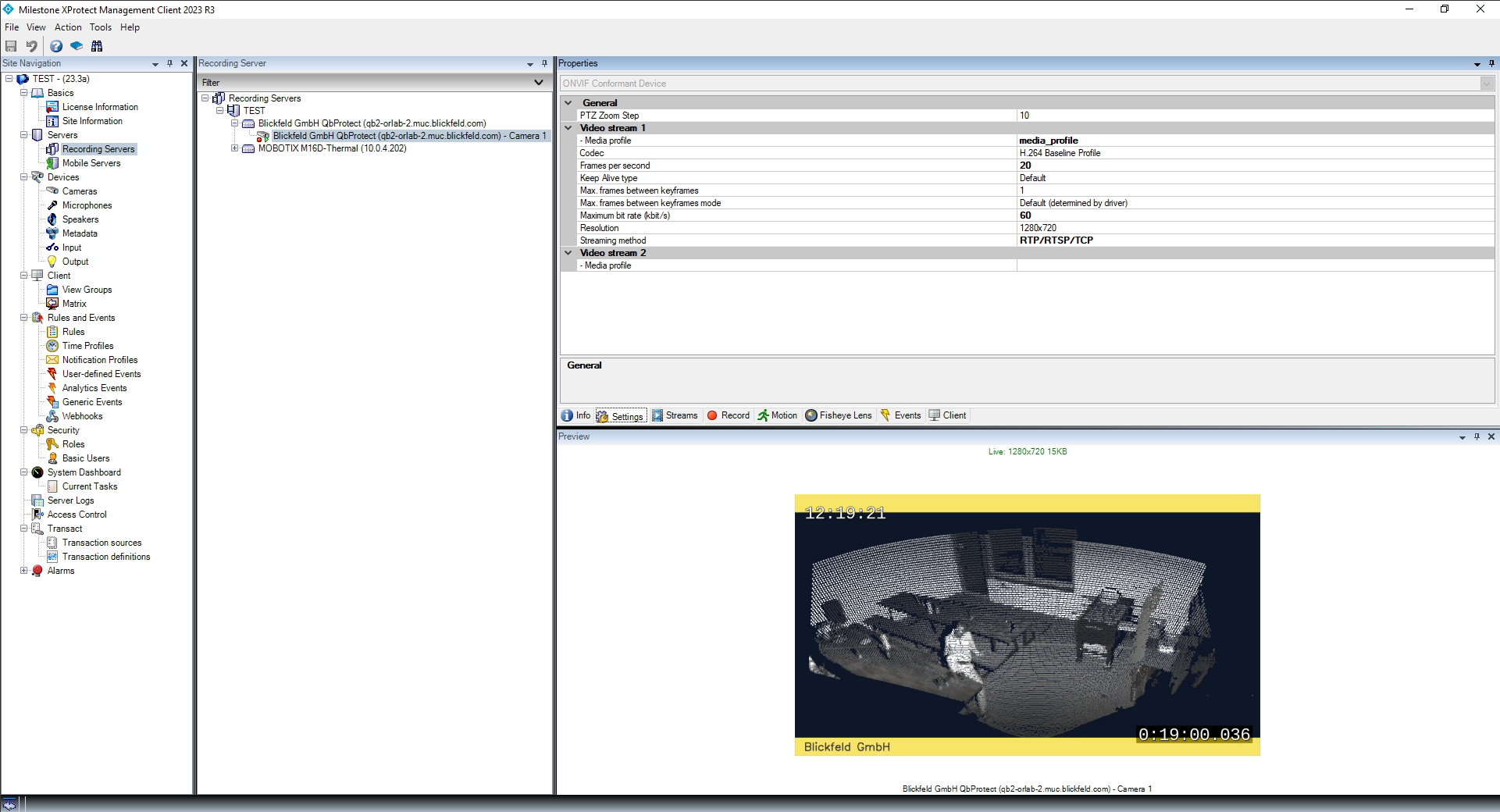The height and width of the screenshot is (812, 1500).
Task: Pin the Site Navigation panel
Action: pyautogui.click(x=169, y=63)
